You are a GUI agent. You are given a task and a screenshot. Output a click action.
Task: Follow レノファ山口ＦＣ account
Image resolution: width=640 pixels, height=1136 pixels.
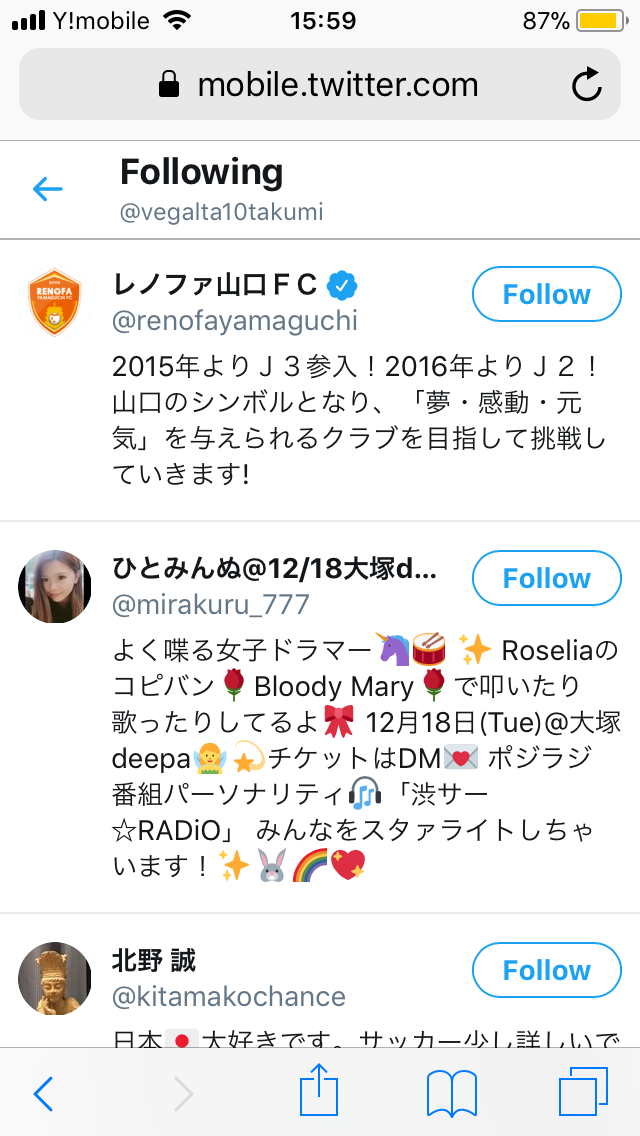tap(546, 295)
